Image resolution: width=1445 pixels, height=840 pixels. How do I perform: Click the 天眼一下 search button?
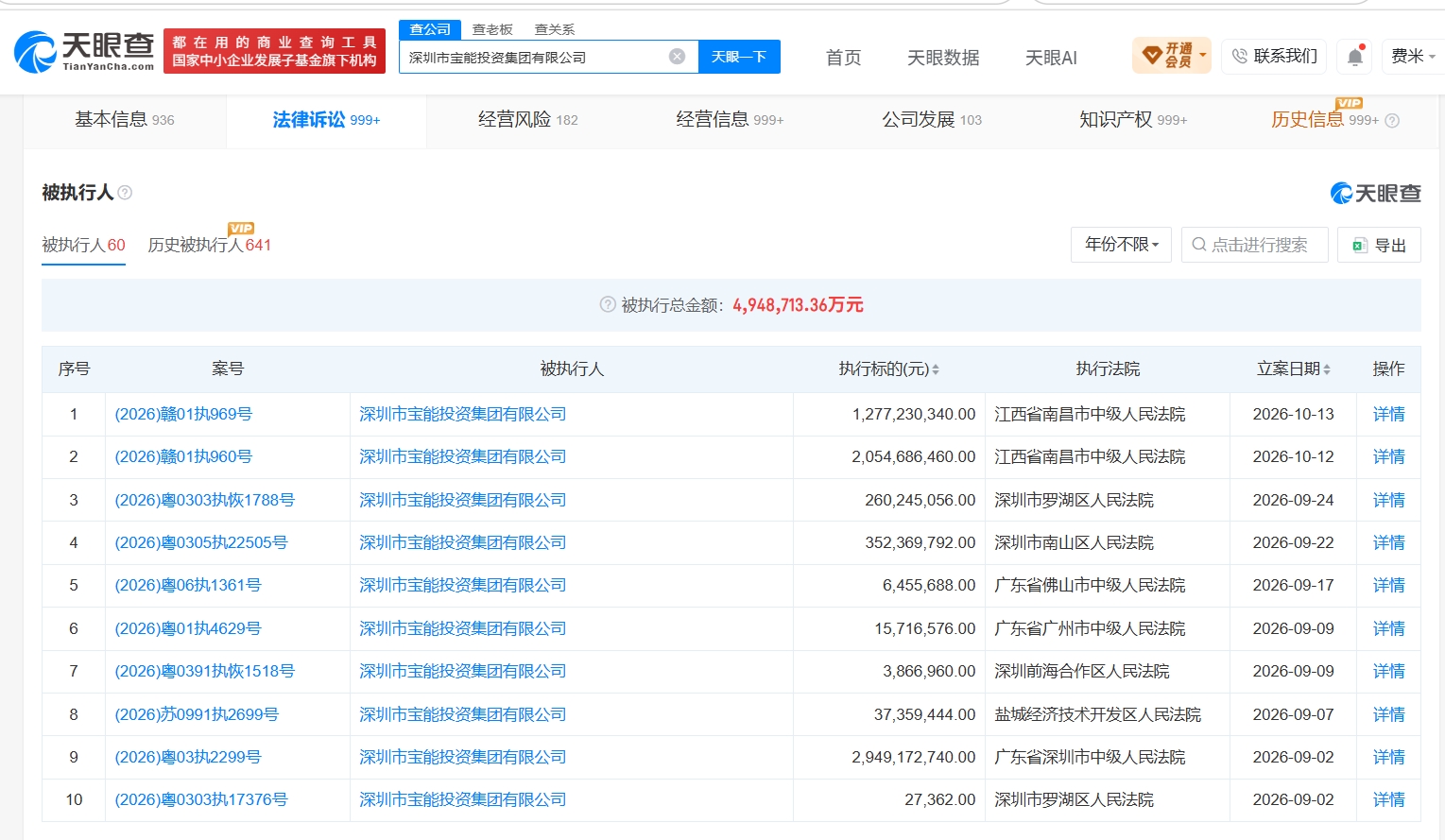739,57
